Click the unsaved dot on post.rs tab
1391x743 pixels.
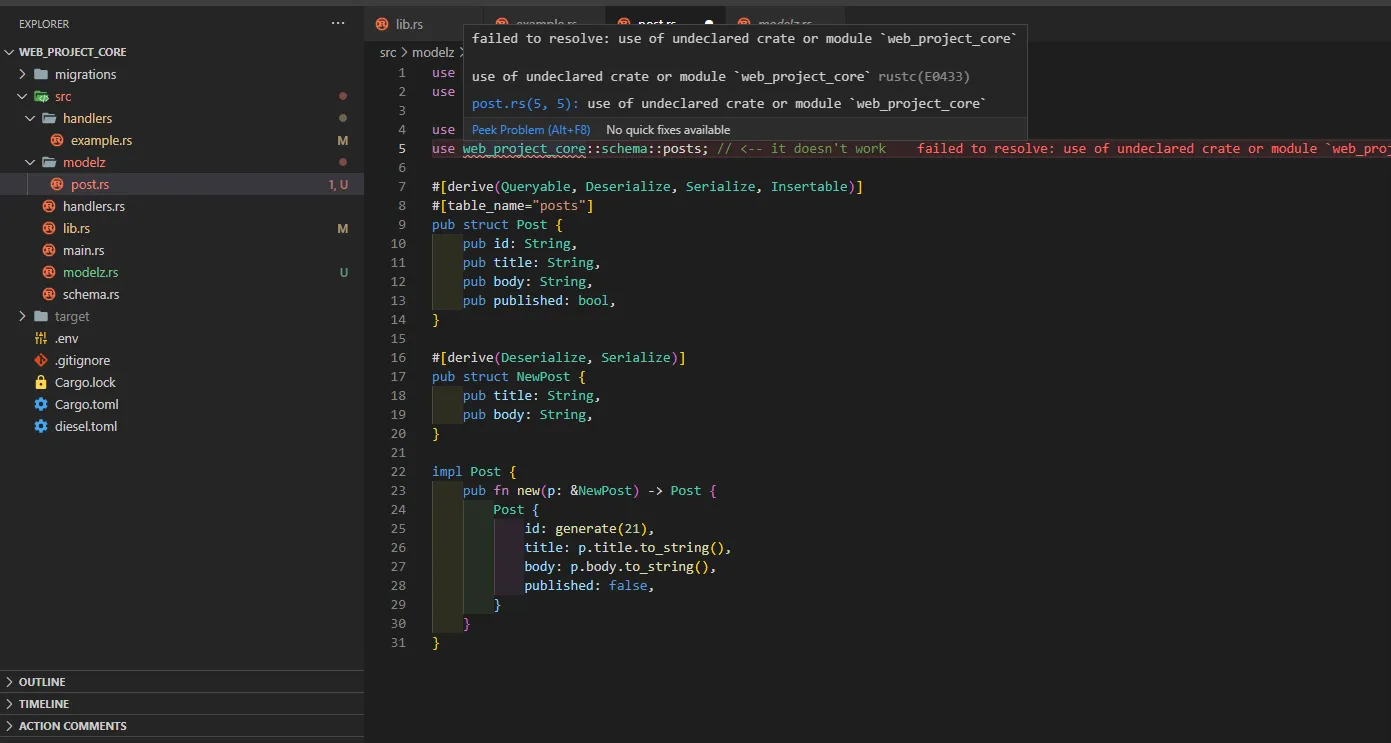(x=709, y=23)
